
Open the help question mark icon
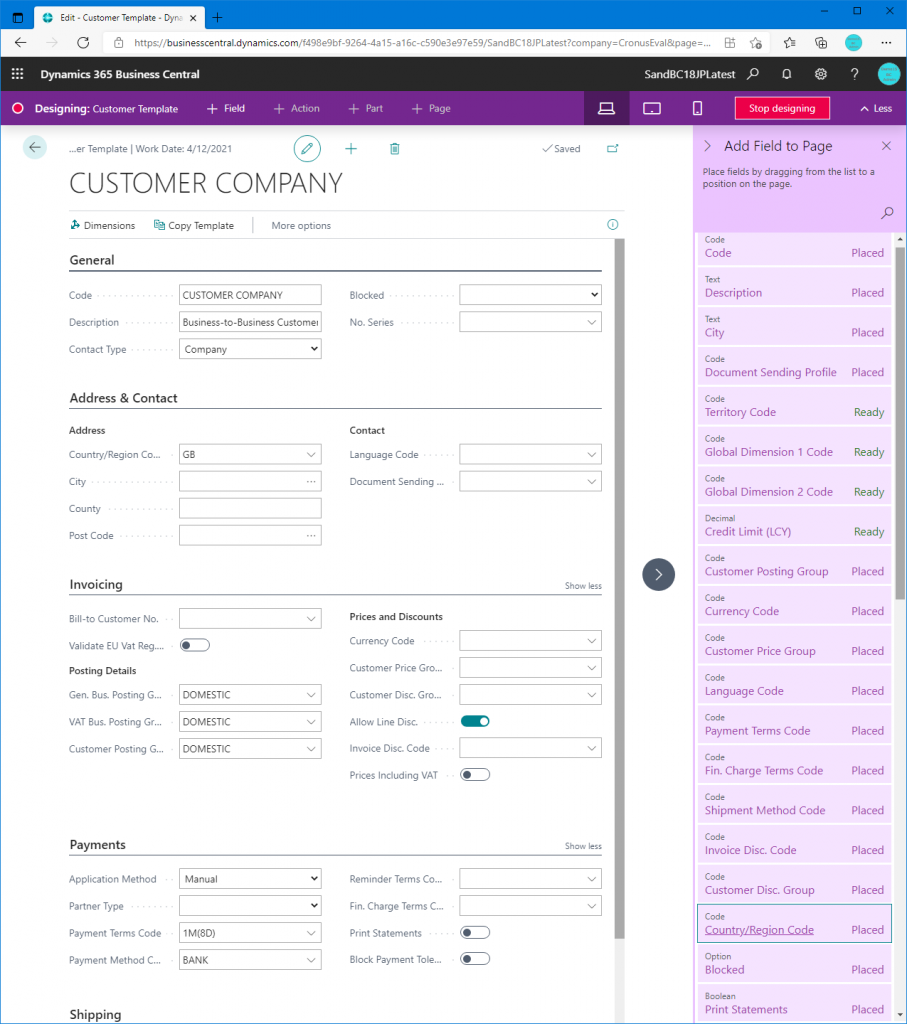pos(854,74)
